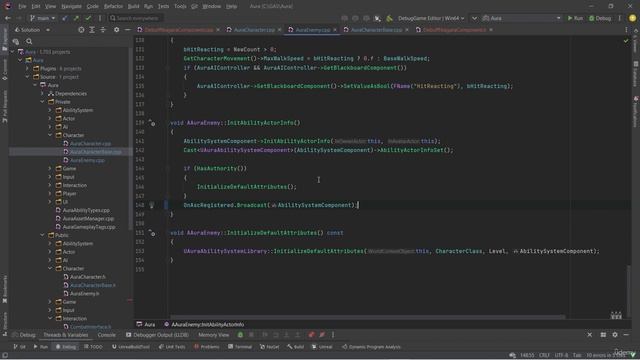Open the Navigate menu
640x360 pixels.
pyautogui.click(x=71, y=7)
